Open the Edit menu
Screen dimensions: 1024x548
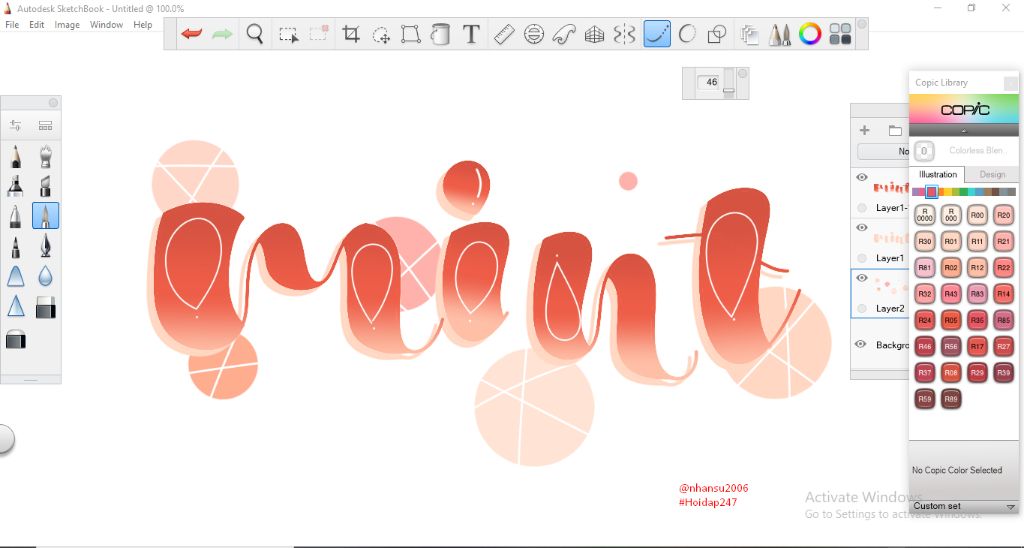[x=37, y=25]
